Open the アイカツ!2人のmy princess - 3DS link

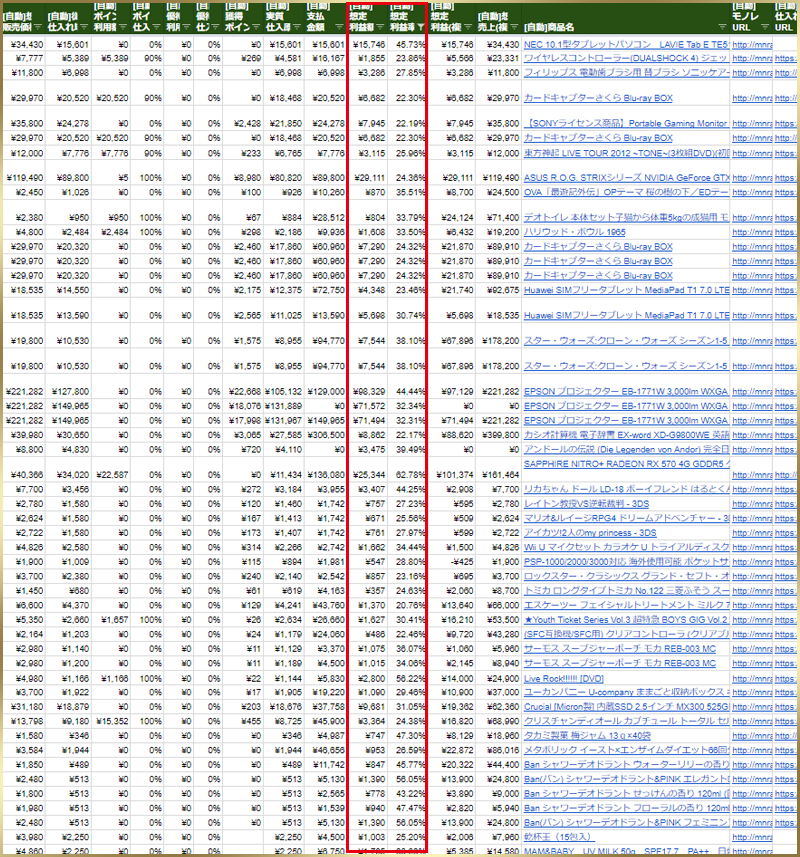point(590,533)
